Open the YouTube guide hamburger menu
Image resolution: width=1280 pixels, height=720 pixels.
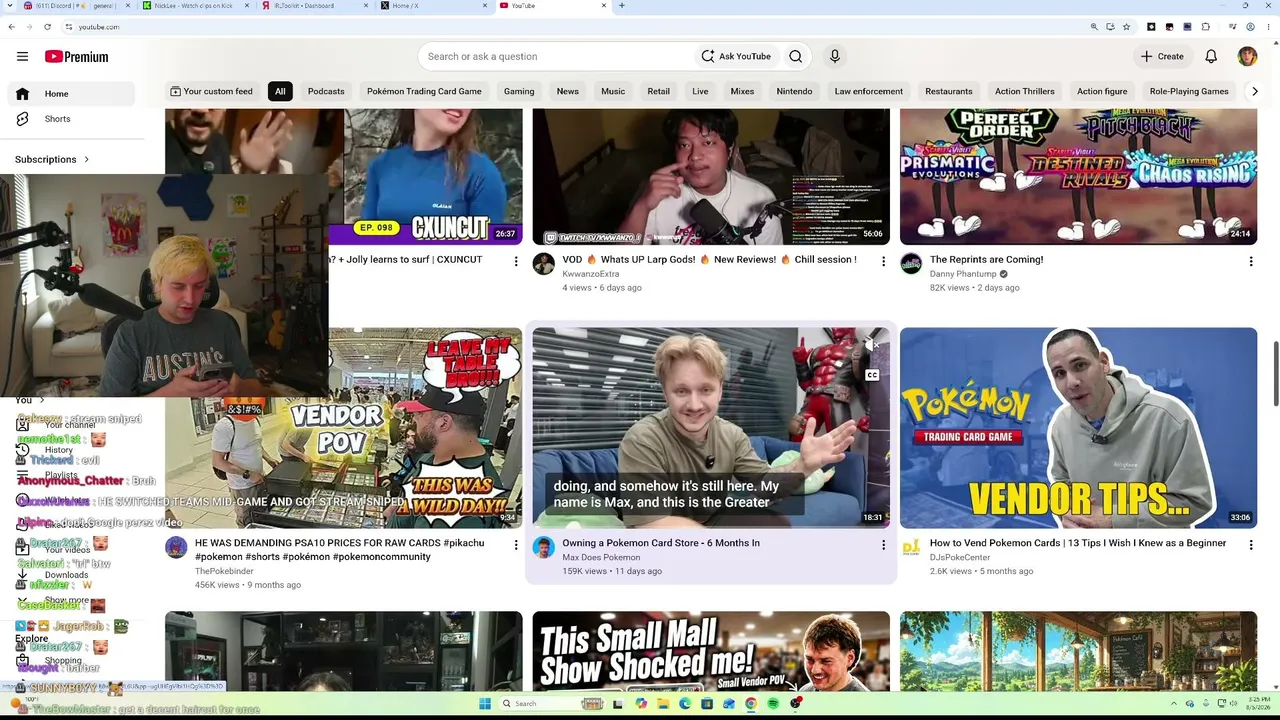coord(22,57)
